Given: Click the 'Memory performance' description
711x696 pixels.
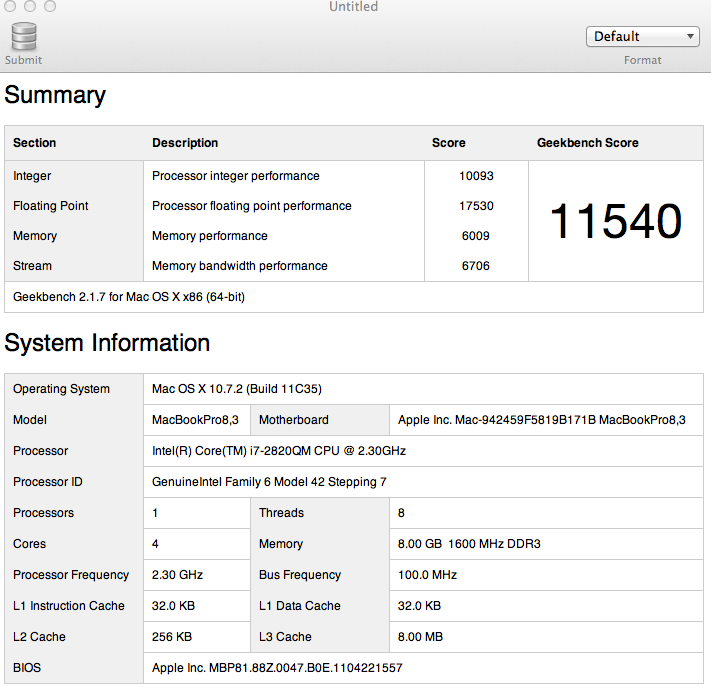Looking at the screenshot, I should 209,236.
